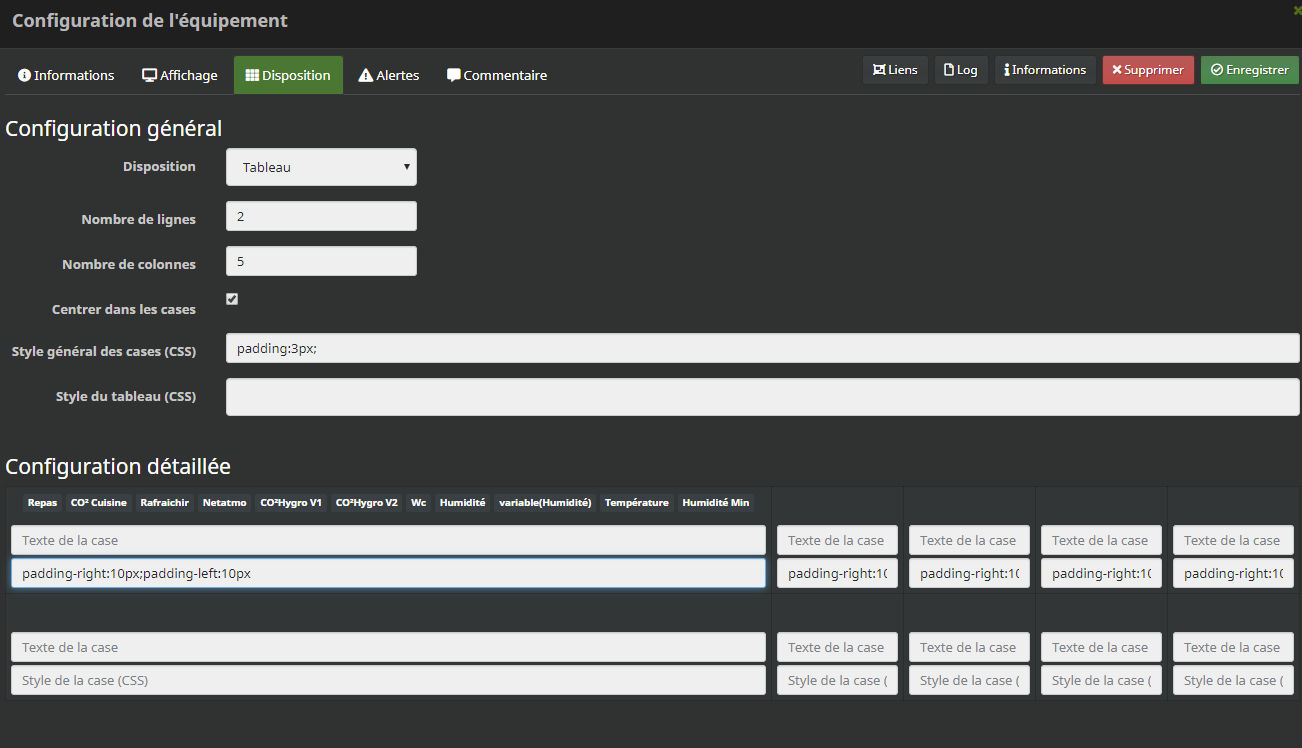This screenshot has width=1302, height=748.
Task: Click the Nombre de lignes label
Action: coord(139,219)
